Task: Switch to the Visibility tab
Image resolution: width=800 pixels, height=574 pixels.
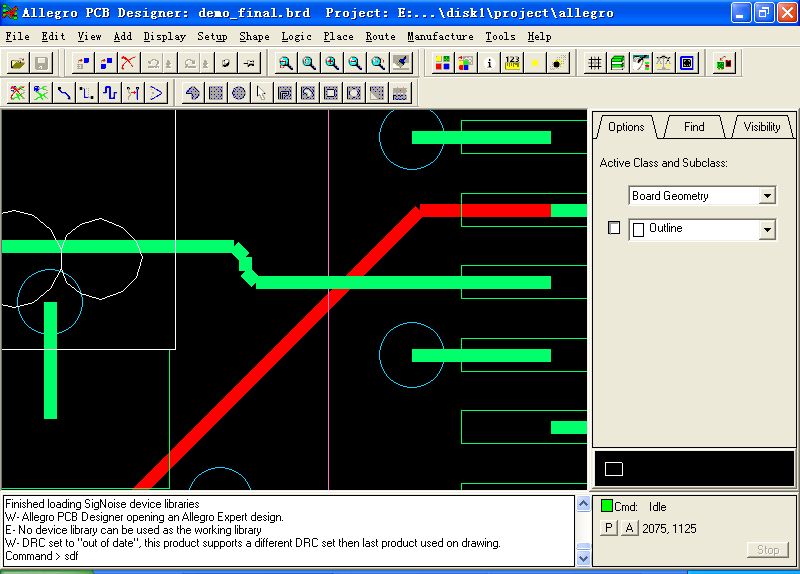Action: pyautogui.click(x=762, y=127)
